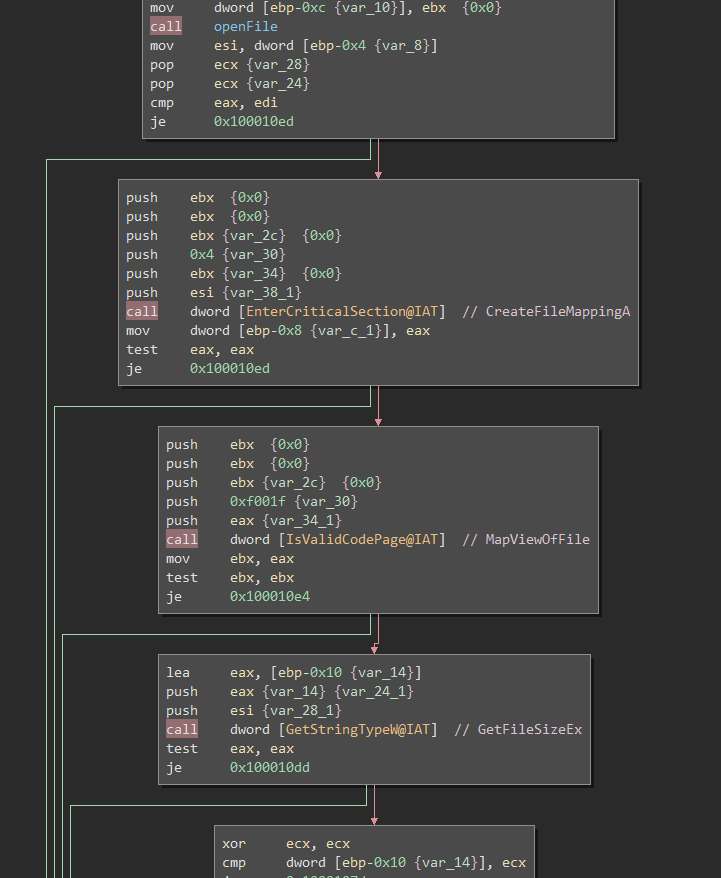Follow address 0x100010ed below cmp eax, edi
The image size is (721, 878).
pos(254,122)
